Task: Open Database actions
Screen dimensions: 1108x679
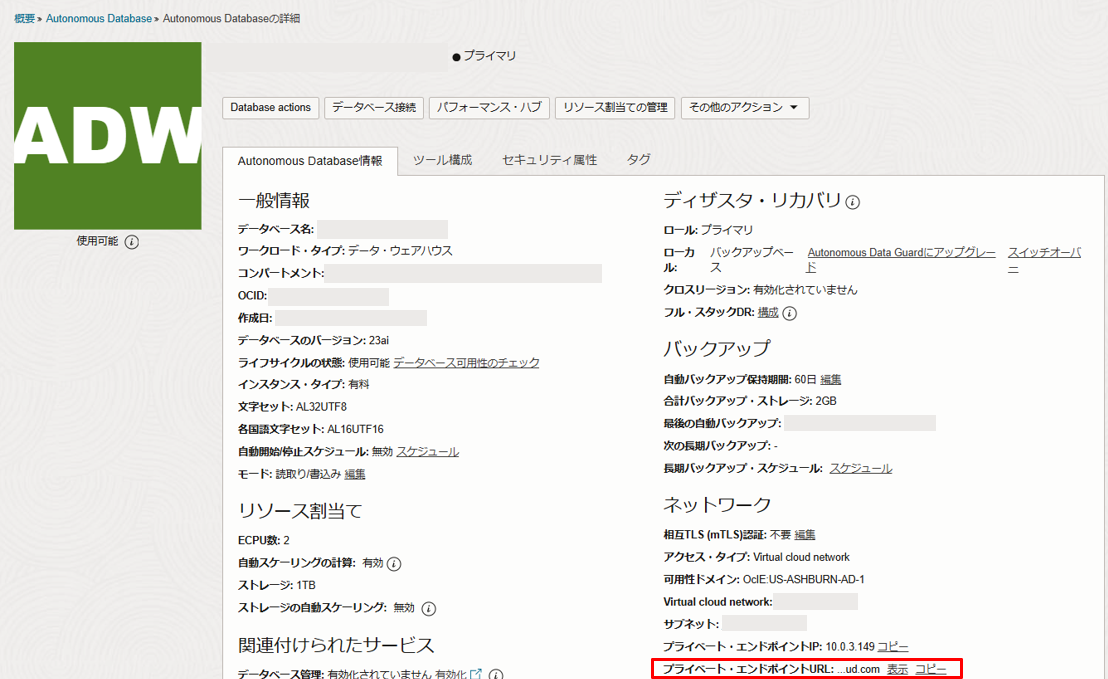Action: pyautogui.click(x=271, y=107)
